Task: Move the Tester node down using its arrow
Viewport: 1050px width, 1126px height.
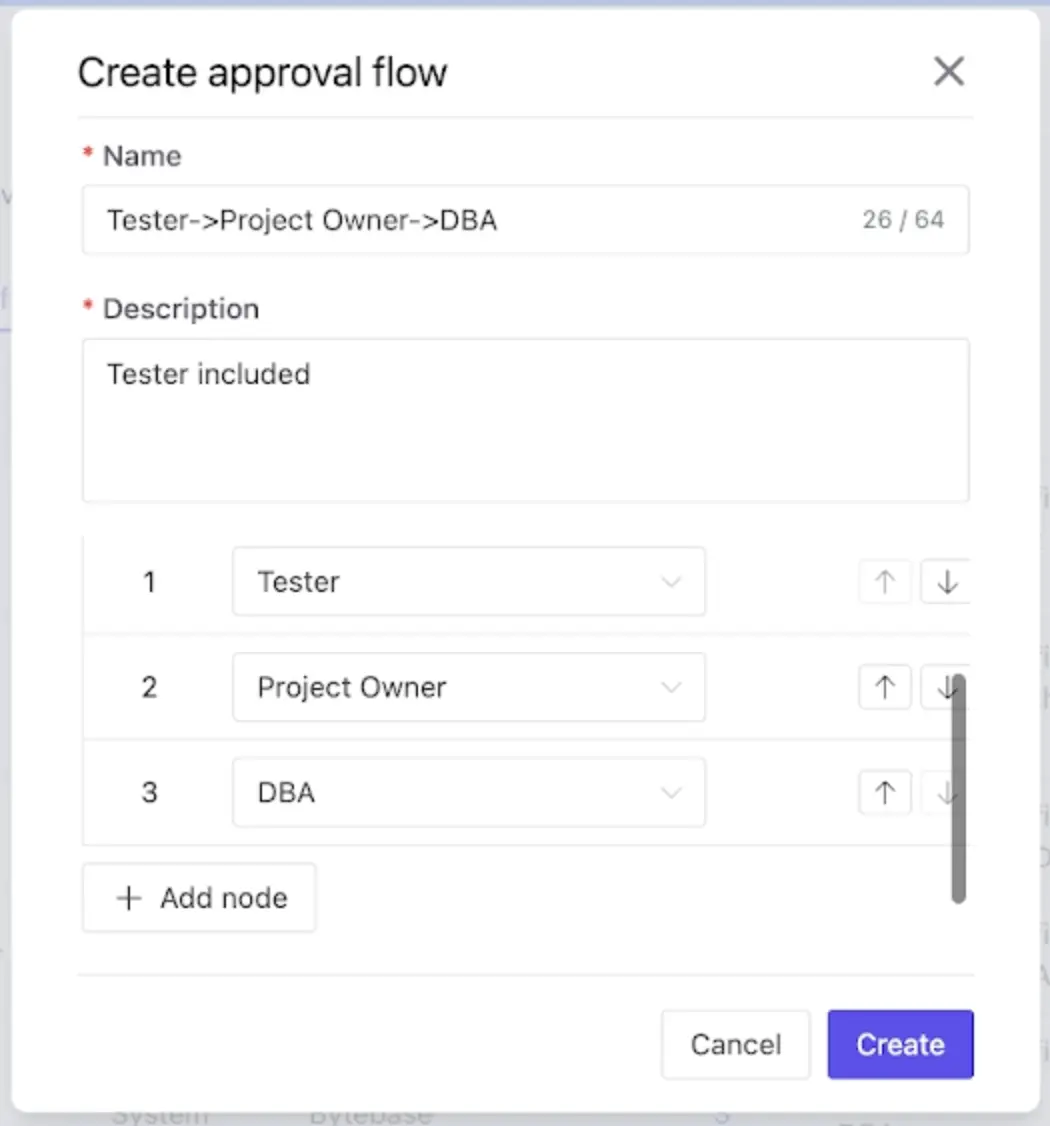Action: pyautogui.click(x=944, y=581)
